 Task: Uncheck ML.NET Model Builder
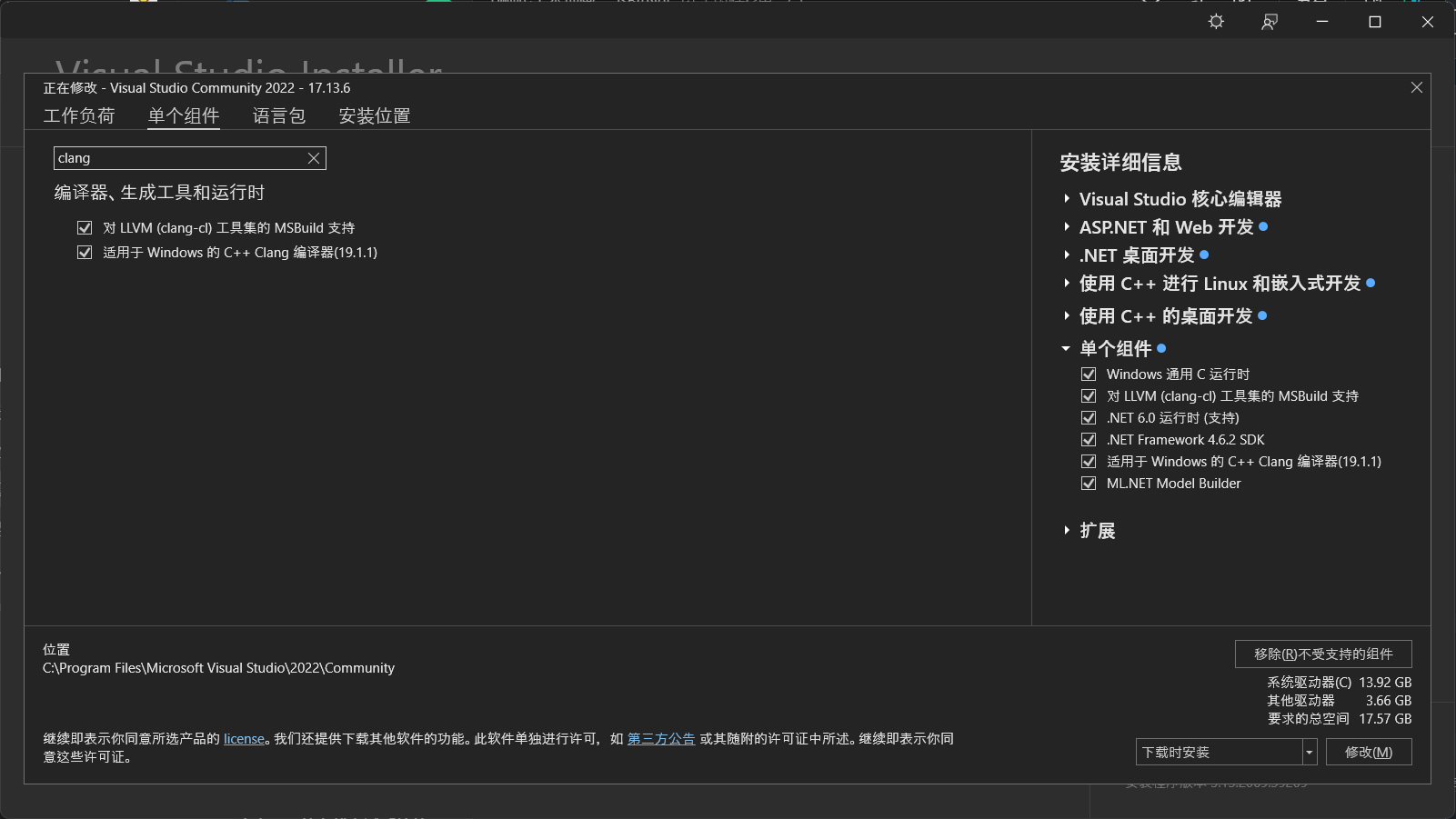(1089, 484)
